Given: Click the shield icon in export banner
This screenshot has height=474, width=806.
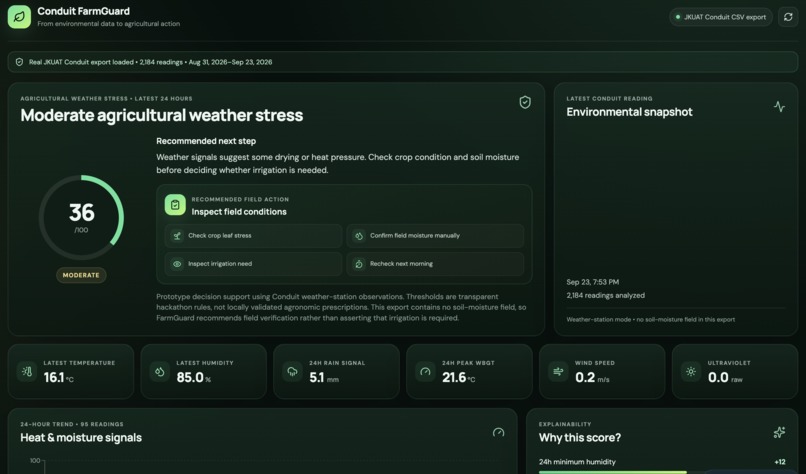Looking at the screenshot, I should [20, 62].
